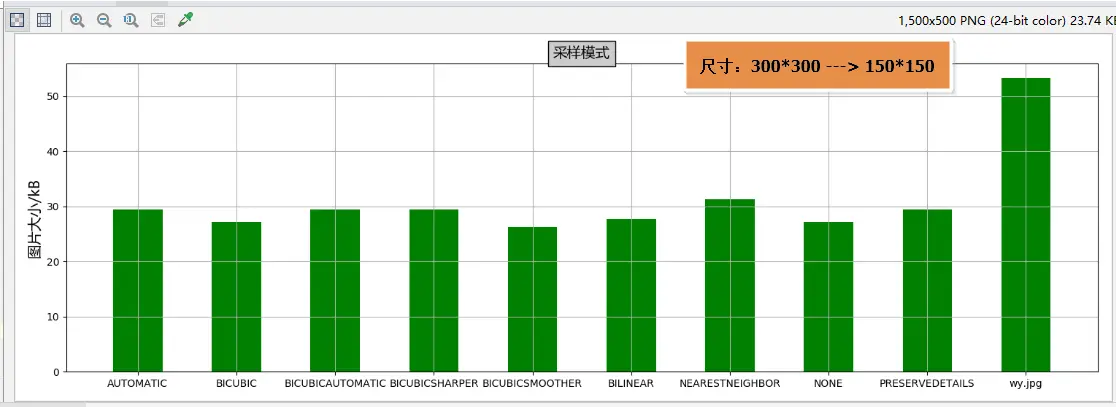This screenshot has width=1116, height=407.
Task: Click the zoom out magnifier icon
Action: tap(104, 20)
